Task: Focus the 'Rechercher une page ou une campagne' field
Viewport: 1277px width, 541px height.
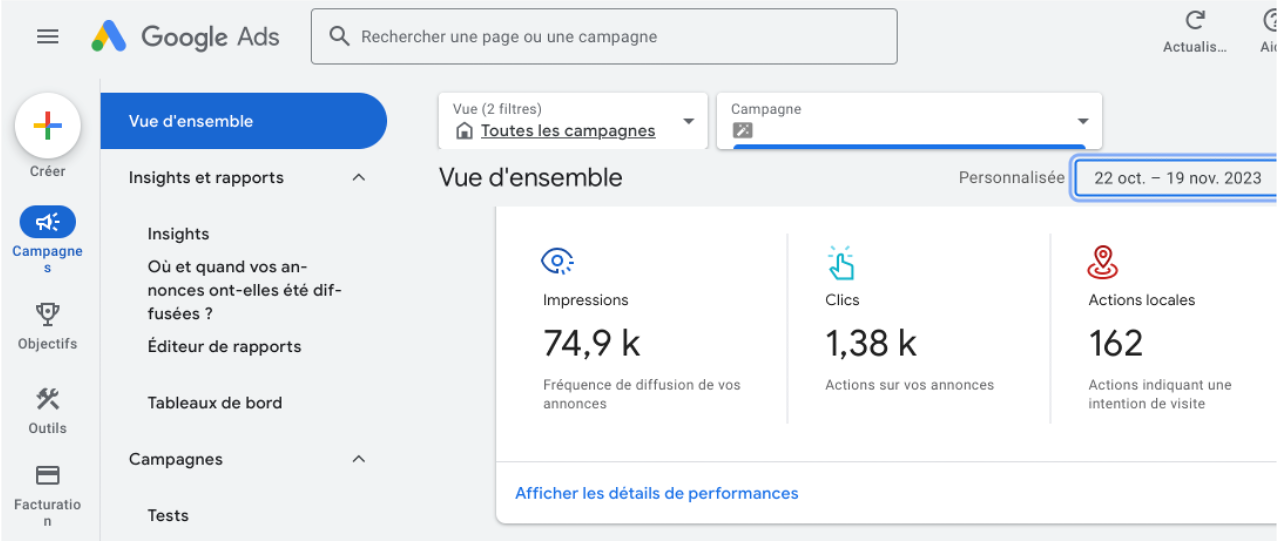Action: [x=604, y=37]
